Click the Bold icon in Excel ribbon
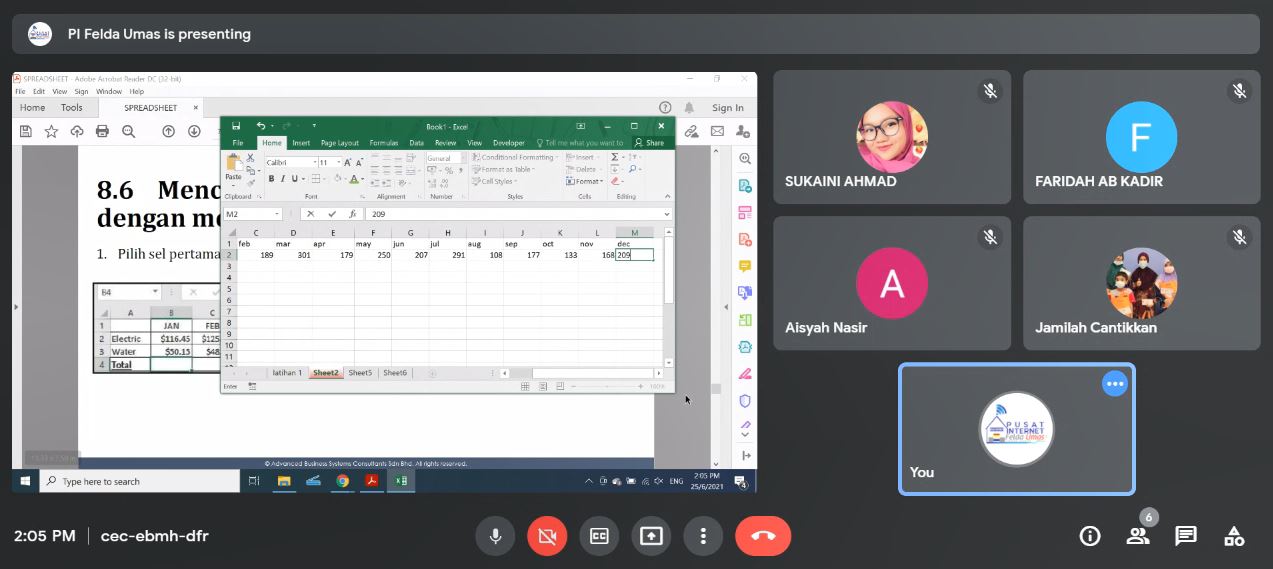The height and width of the screenshot is (569, 1273). 271,179
